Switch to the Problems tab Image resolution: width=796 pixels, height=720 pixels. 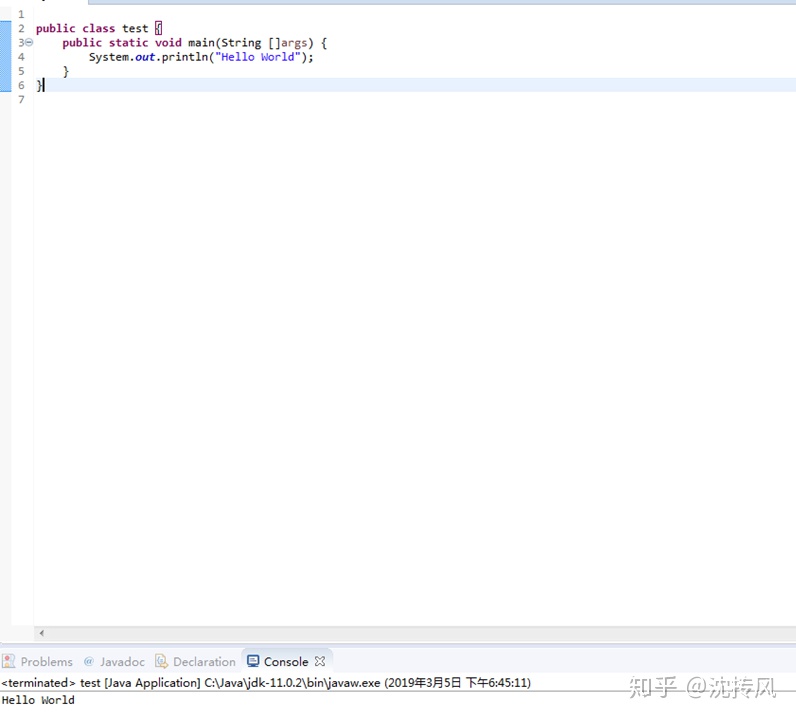click(x=38, y=662)
